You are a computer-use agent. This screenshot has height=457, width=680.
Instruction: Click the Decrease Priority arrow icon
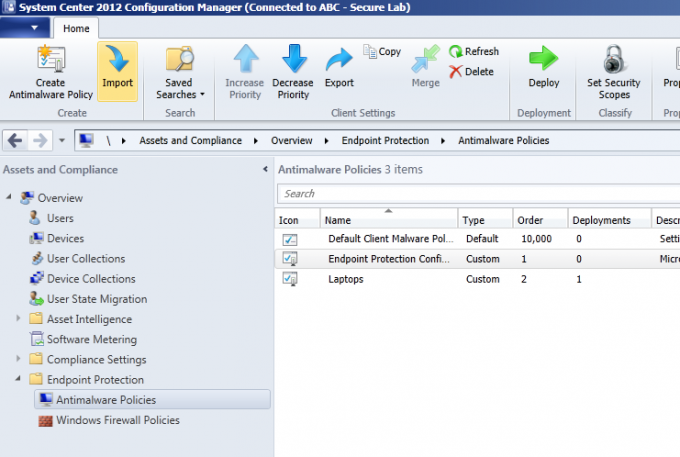pos(294,58)
